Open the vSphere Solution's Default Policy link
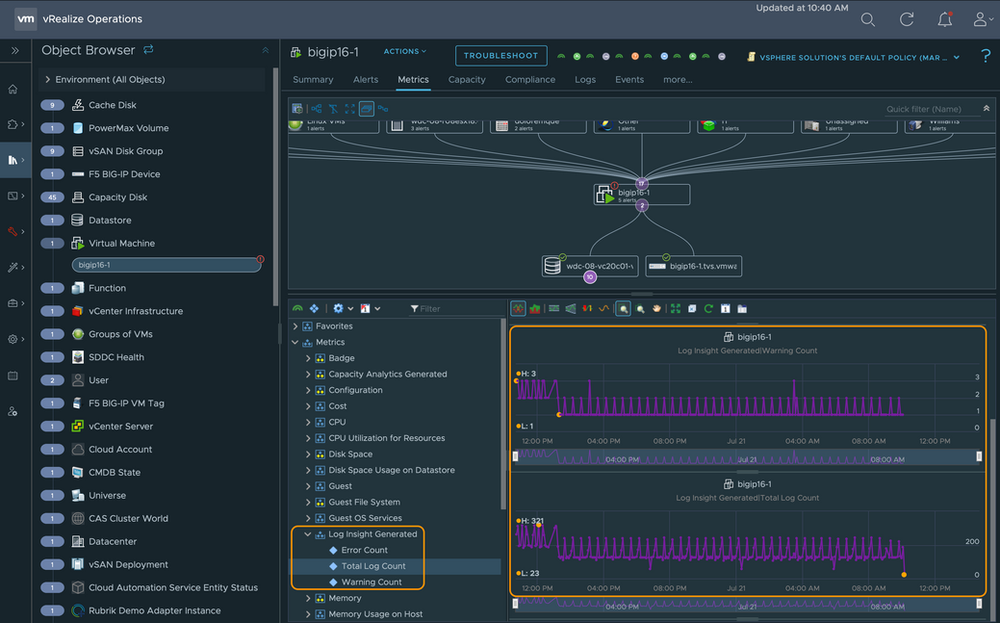This screenshot has width=1000, height=623. click(851, 57)
